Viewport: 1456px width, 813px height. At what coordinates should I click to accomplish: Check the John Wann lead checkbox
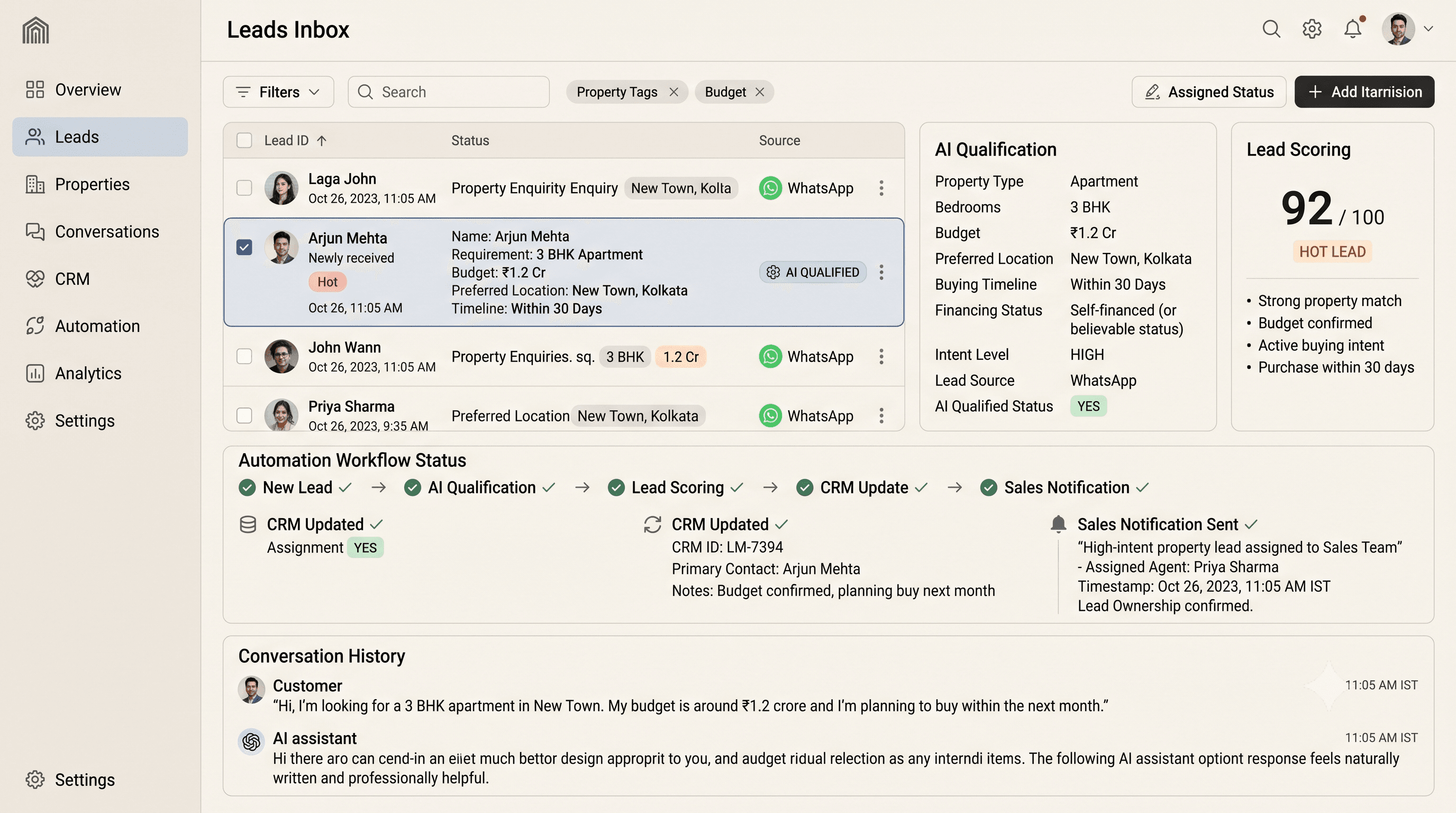tap(244, 356)
